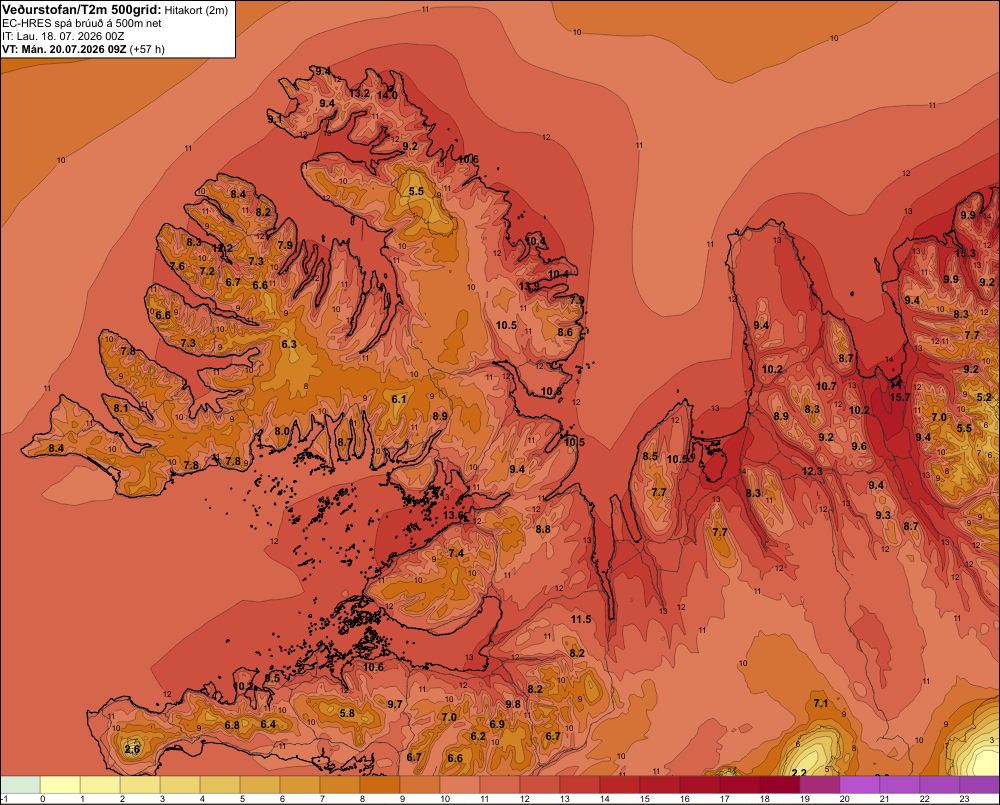The width and height of the screenshot is (1000, 805).
Task: Click the red legend swatch between 14 and 15
Action: [x=620, y=785]
